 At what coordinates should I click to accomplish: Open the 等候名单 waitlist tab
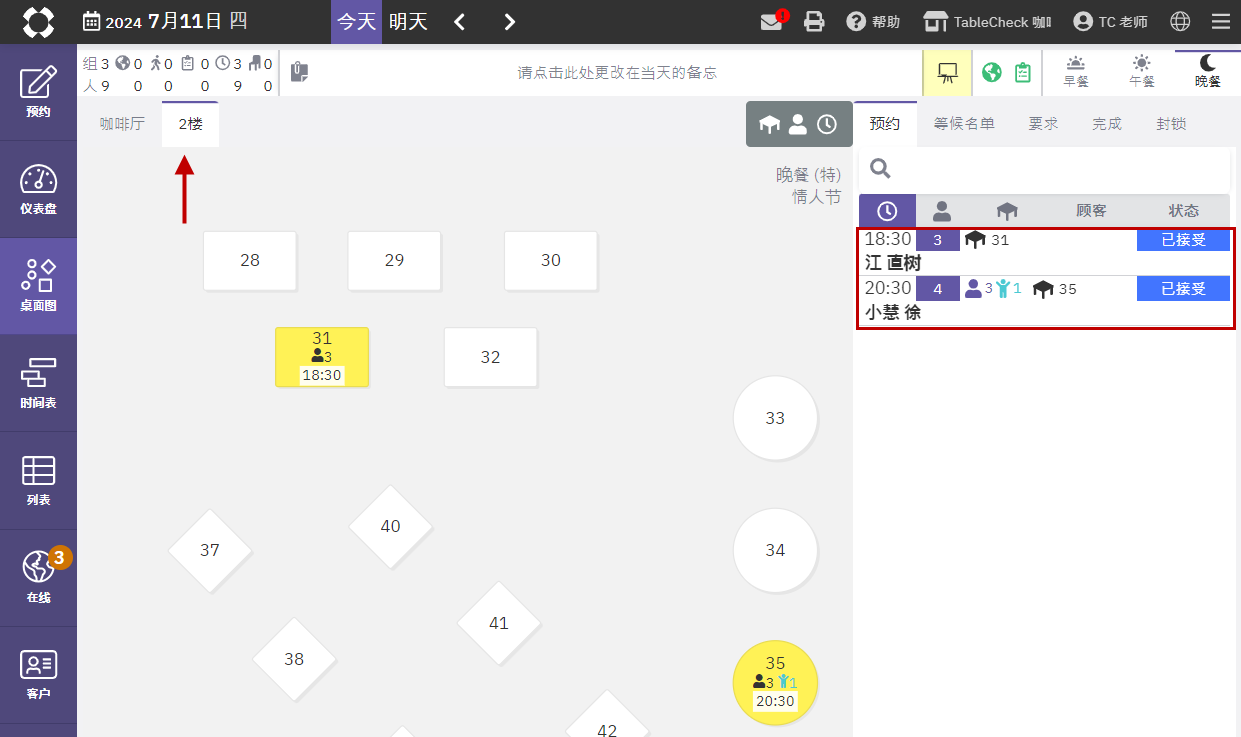tap(964, 124)
